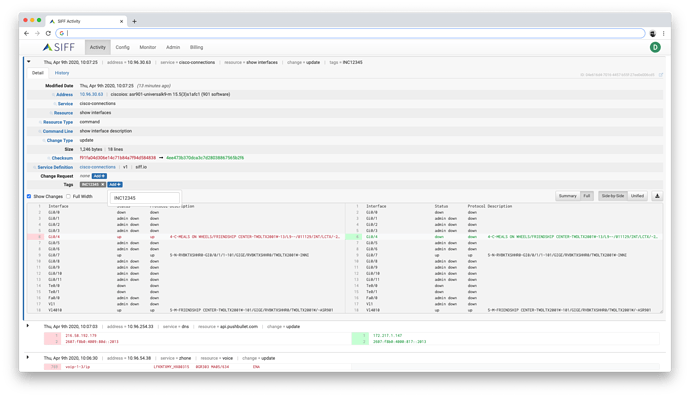Click the Command Line label
The width and height of the screenshot is (690, 396).
[58, 132]
